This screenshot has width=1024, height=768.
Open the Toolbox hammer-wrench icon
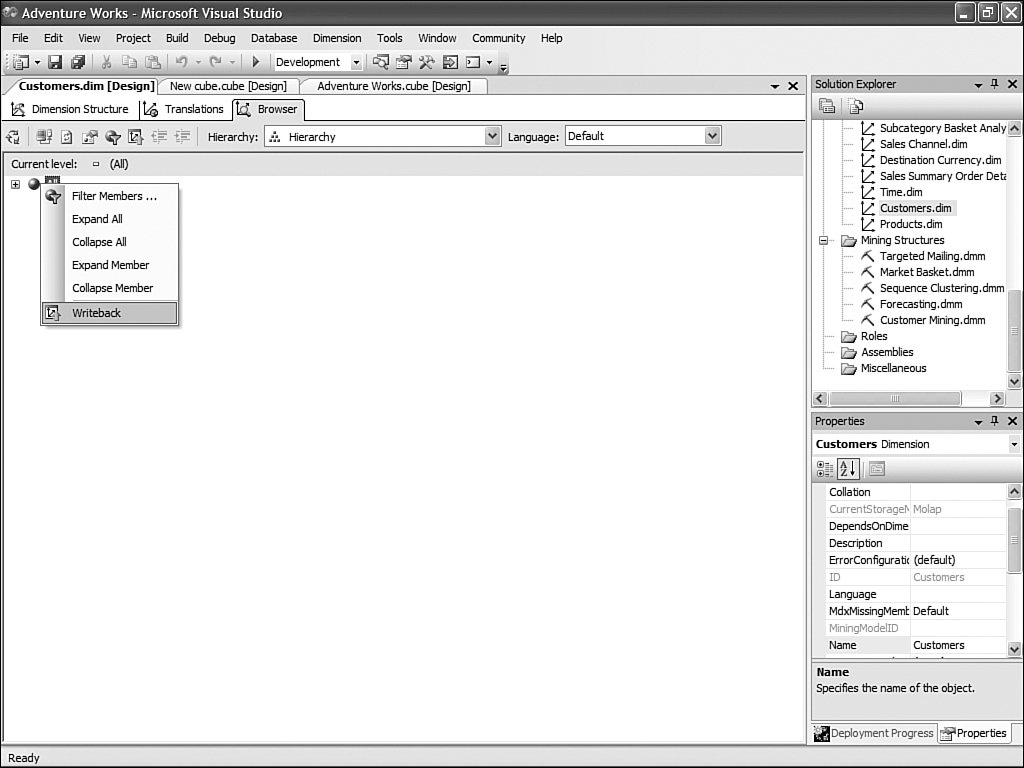point(426,62)
